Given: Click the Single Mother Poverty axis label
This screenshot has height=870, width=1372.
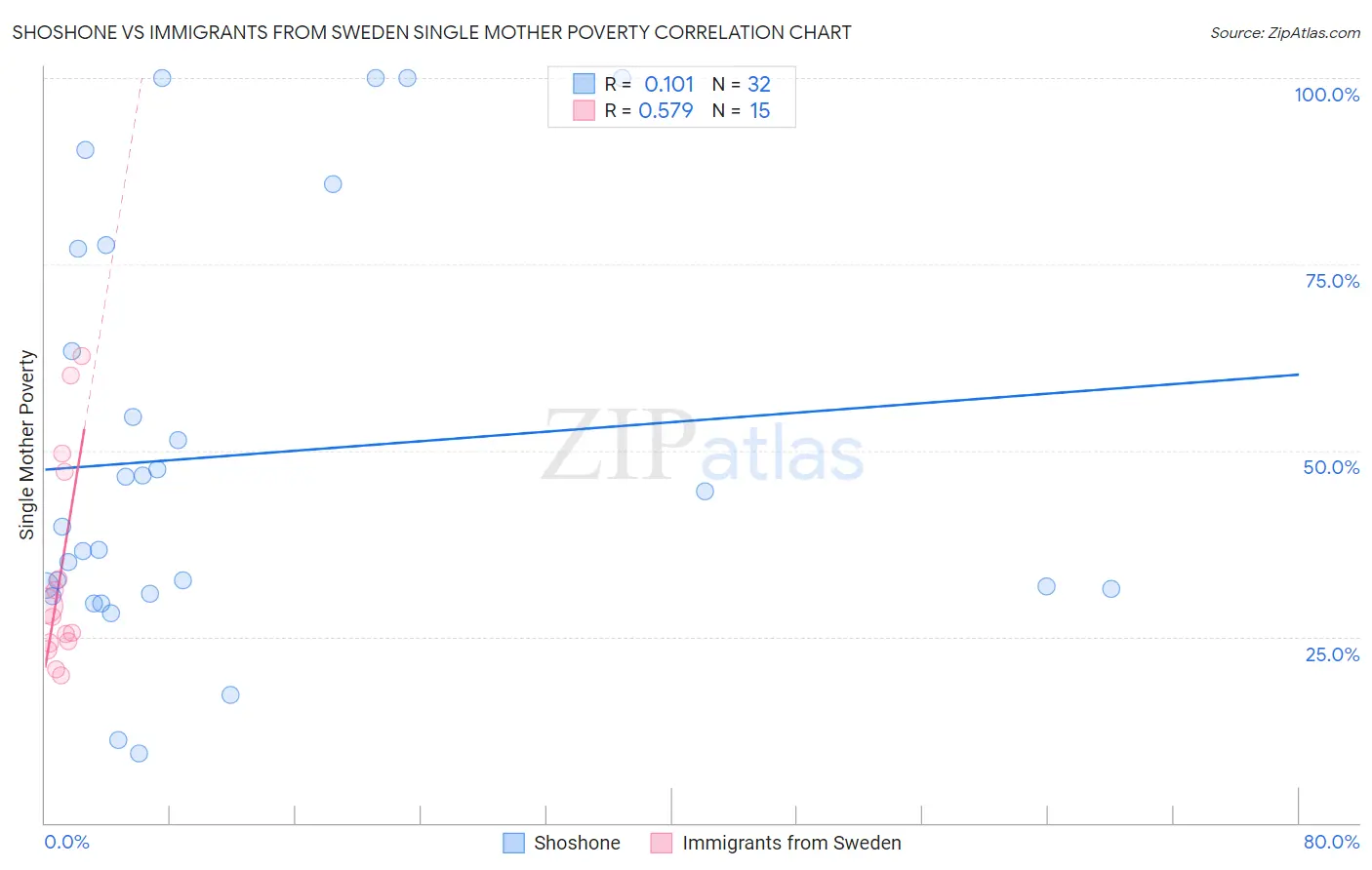Looking at the screenshot, I should coord(27,444).
